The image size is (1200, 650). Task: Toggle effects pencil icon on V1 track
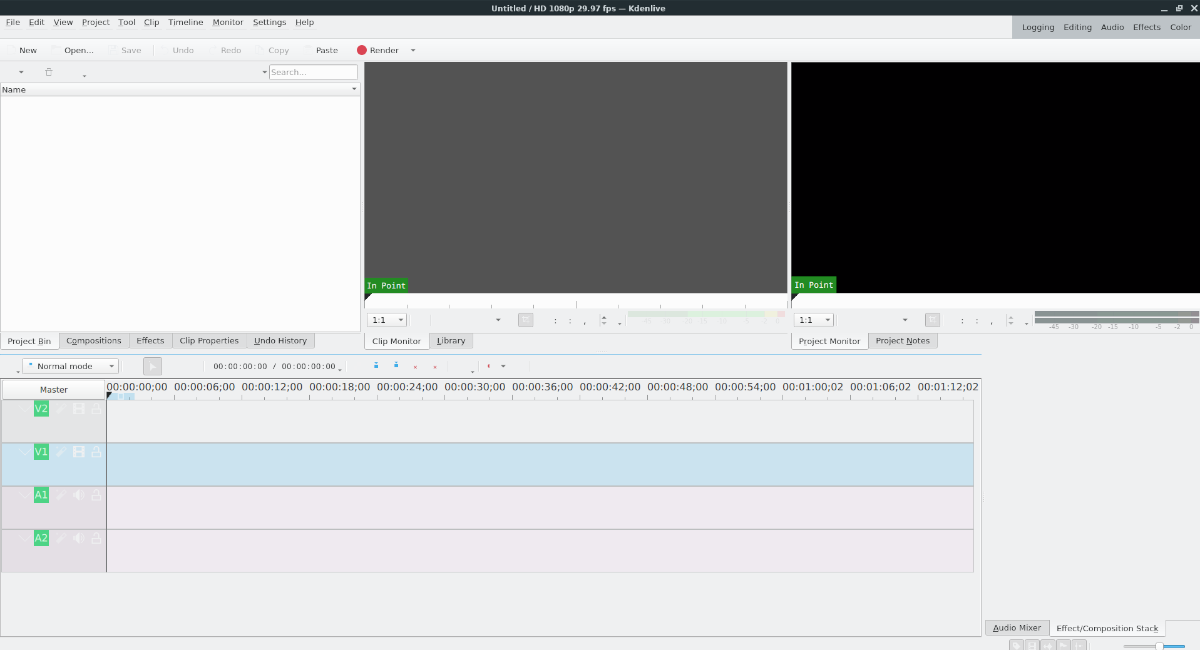60,452
